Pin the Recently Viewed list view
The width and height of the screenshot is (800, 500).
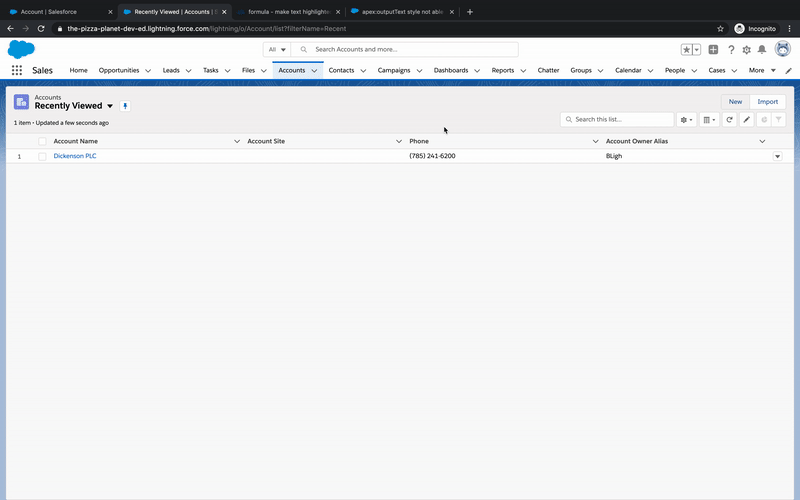coord(125,106)
